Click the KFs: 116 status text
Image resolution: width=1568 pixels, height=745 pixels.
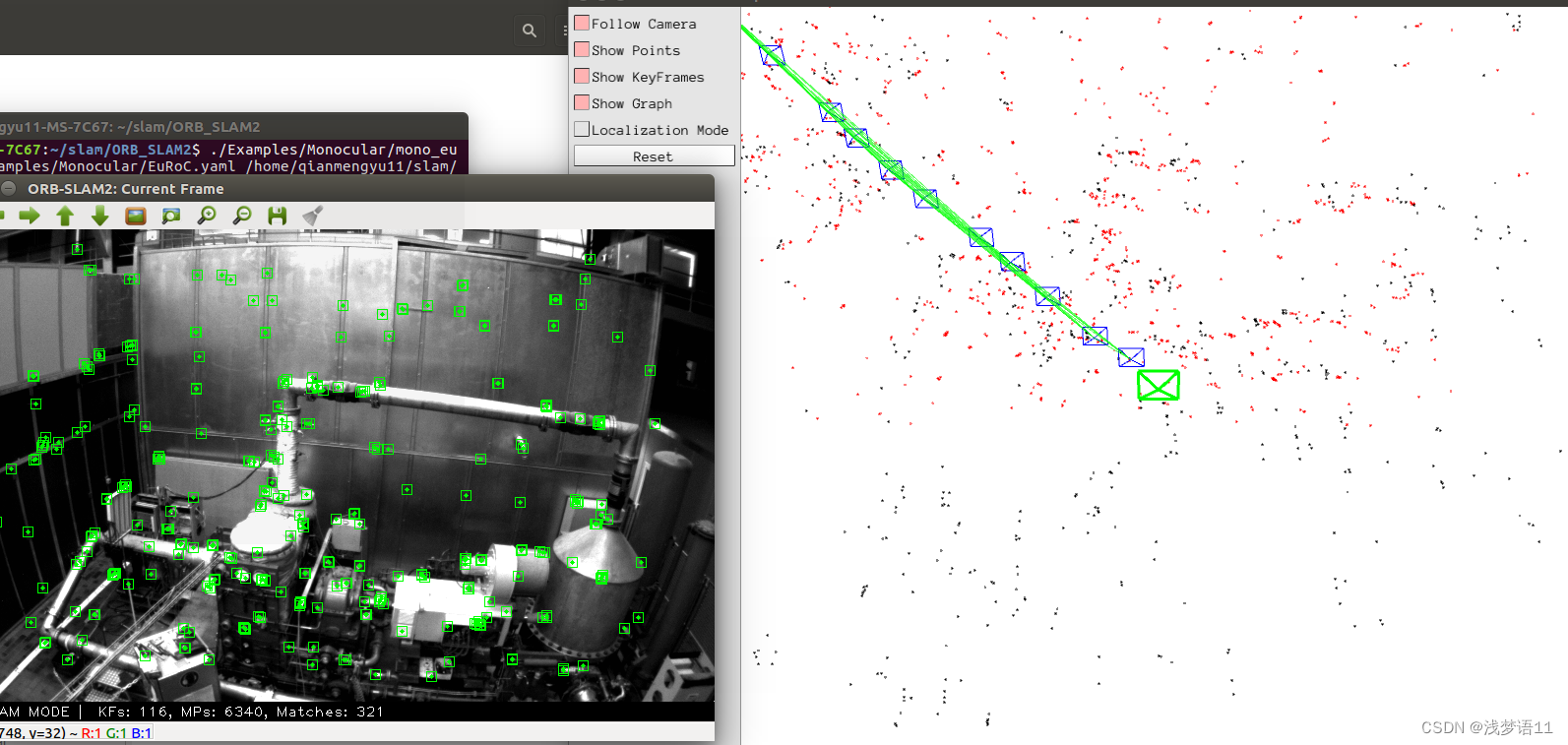coord(132,712)
